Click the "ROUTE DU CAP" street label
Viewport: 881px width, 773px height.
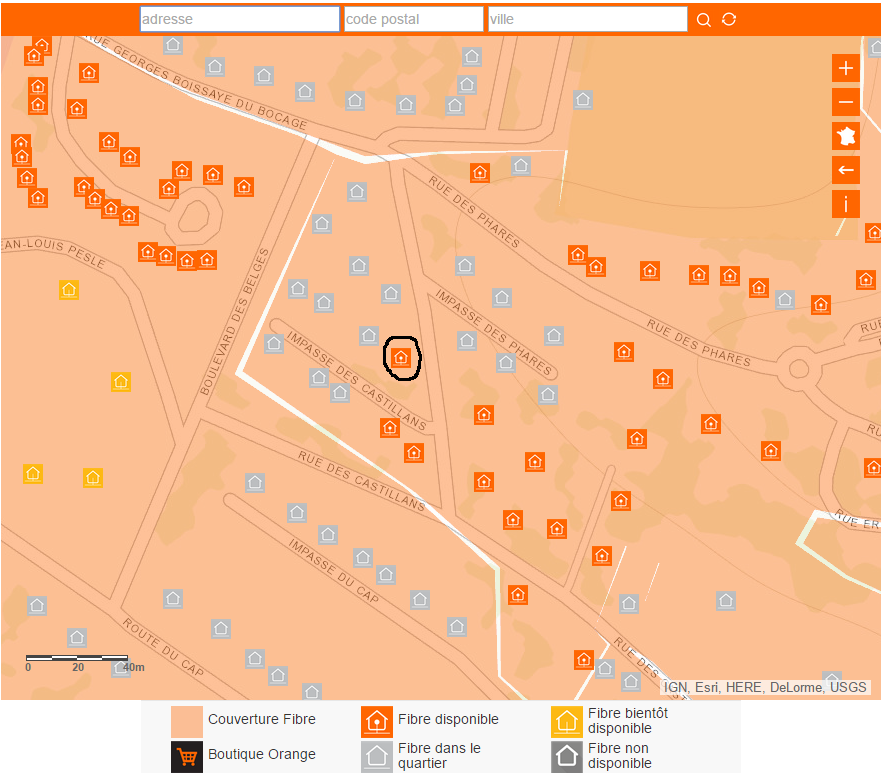click(x=163, y=647)
